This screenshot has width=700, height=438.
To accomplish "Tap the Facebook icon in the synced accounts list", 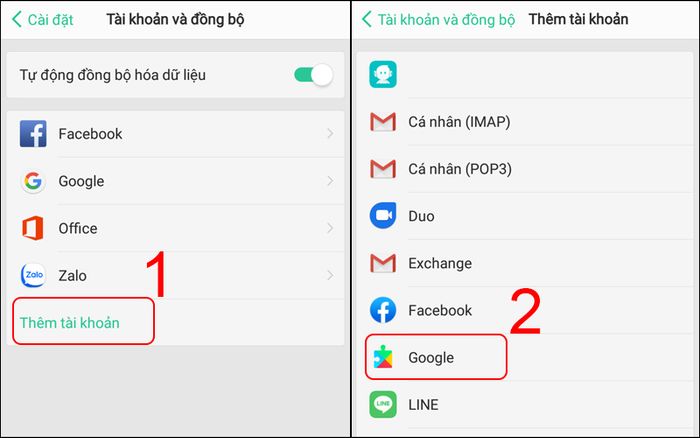I will click(33, 133).
